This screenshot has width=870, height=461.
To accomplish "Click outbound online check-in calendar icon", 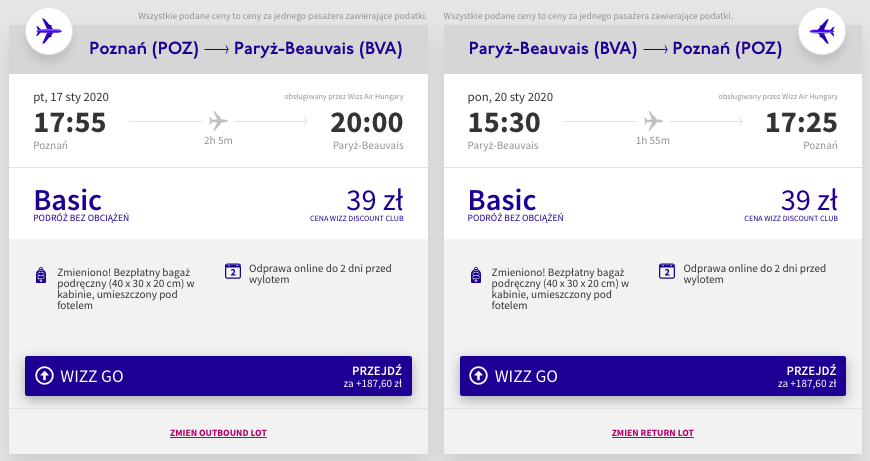I will [233, 271].
